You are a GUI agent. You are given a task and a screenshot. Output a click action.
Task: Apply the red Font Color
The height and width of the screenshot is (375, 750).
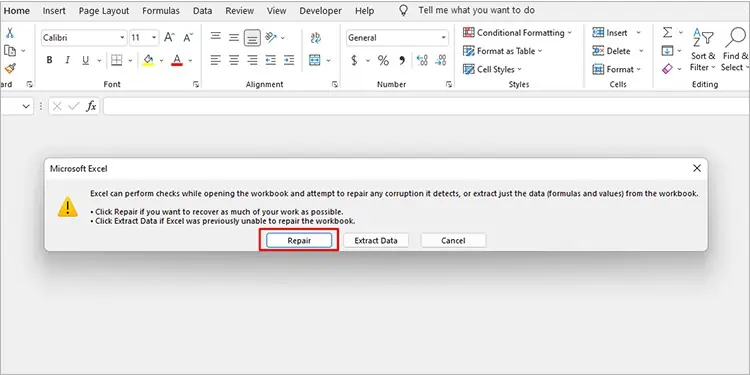pyautogui.click(x=177, y=60)
